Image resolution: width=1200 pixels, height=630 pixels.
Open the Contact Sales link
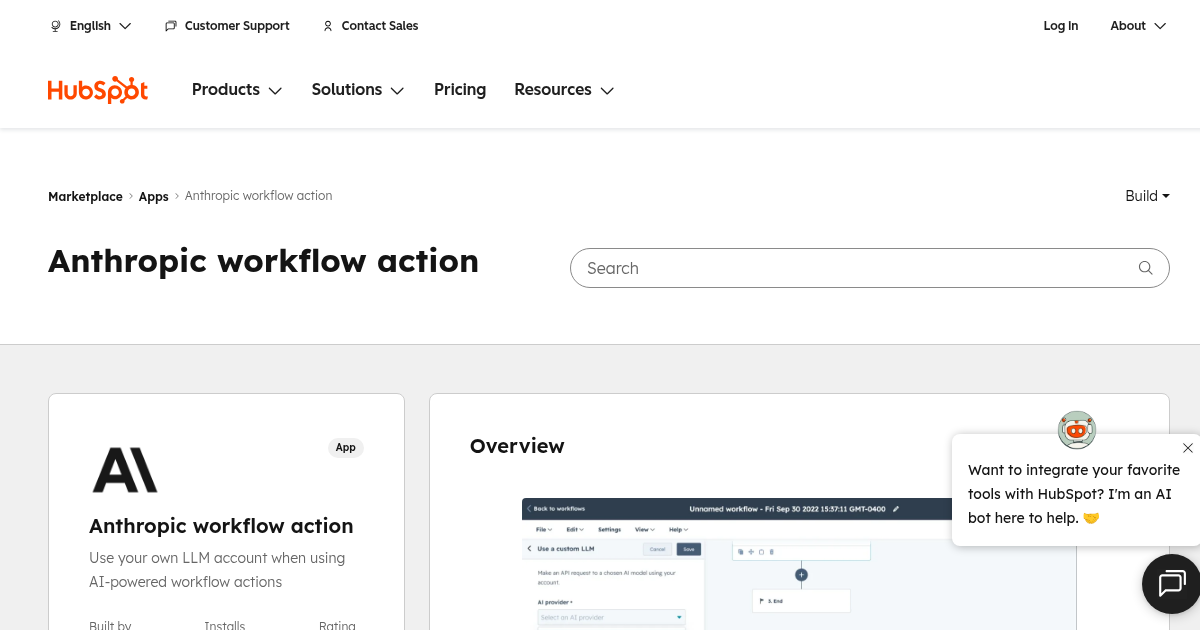click(x=370, y=26)
